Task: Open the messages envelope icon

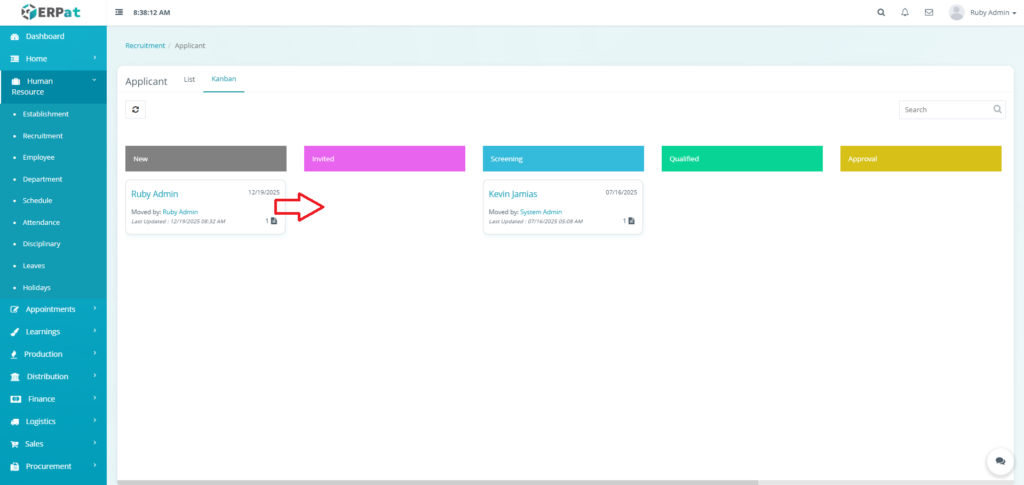Action: (929, 12)
